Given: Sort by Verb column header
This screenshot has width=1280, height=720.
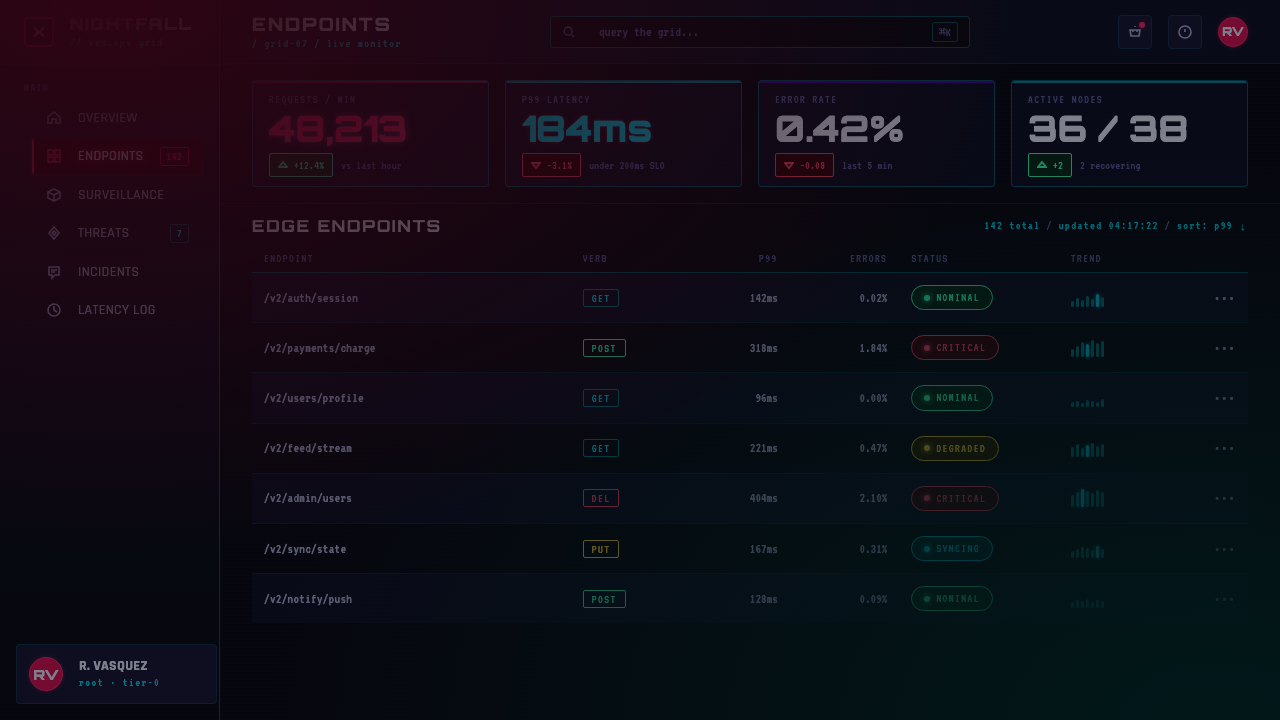Looking at the screenshot, I should [595, 259].
